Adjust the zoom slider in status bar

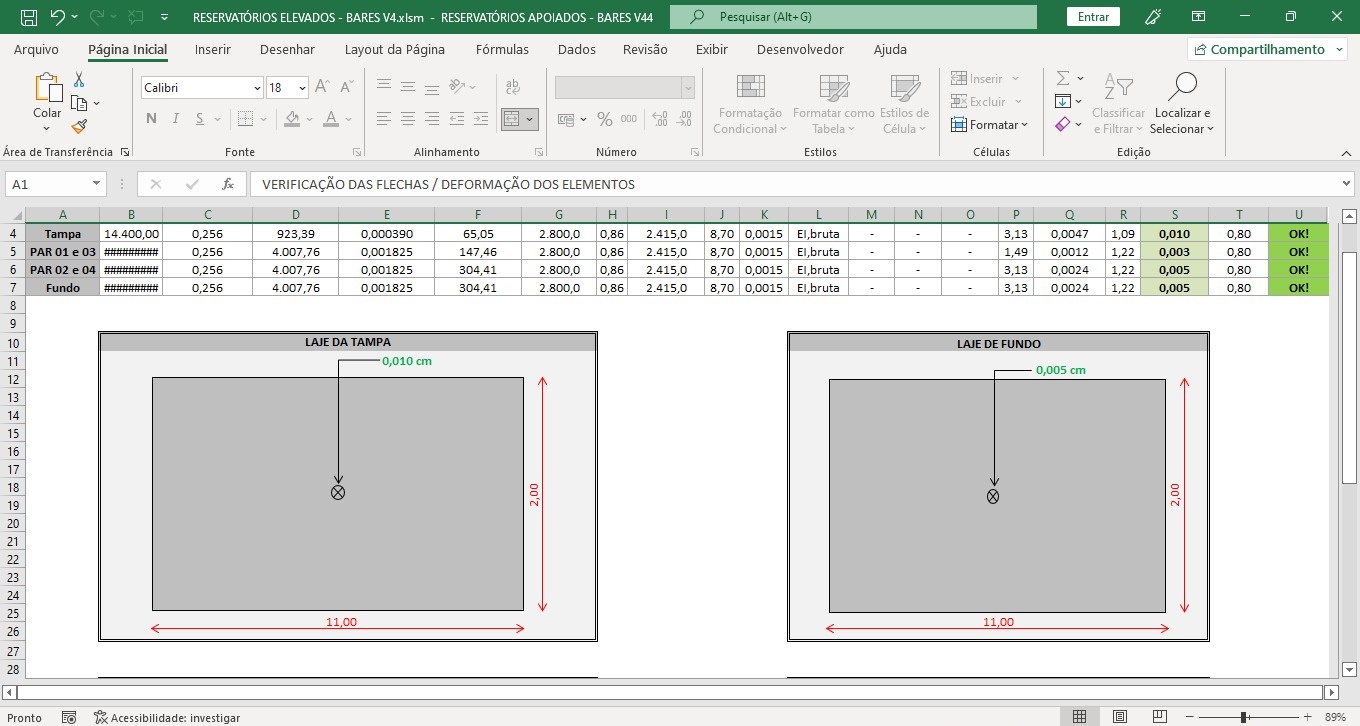(1243, 717)
